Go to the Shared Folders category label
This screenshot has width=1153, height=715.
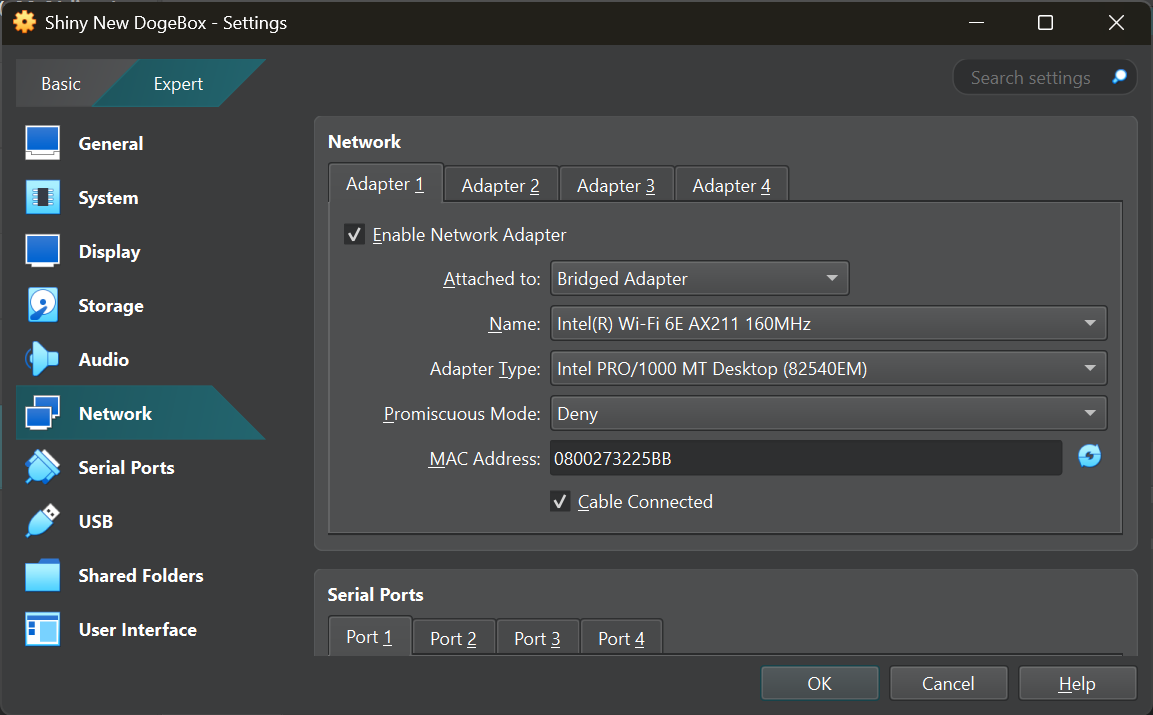tap(141, 576)
